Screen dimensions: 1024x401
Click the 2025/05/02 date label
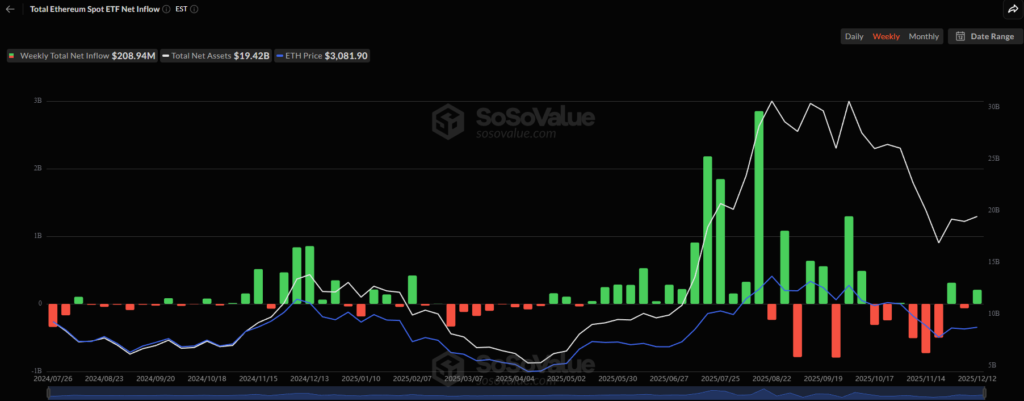[x=566, y=378]
